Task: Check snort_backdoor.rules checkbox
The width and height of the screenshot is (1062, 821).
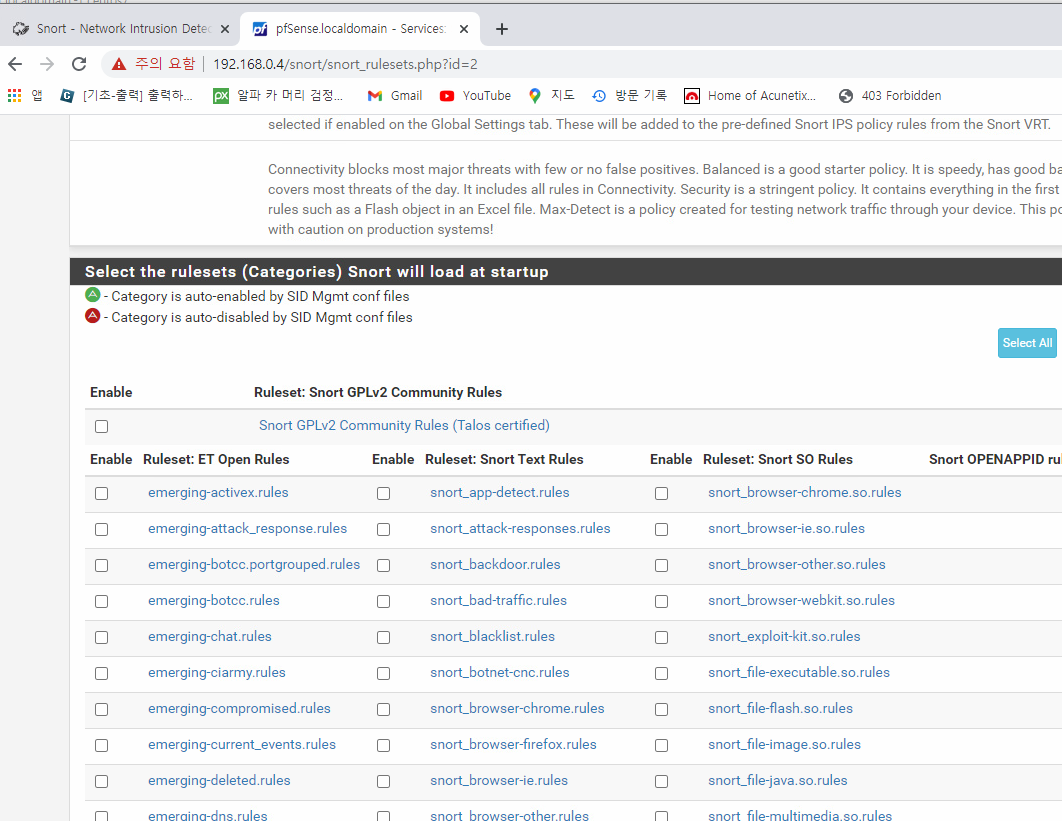Action: tap(383, 565)
